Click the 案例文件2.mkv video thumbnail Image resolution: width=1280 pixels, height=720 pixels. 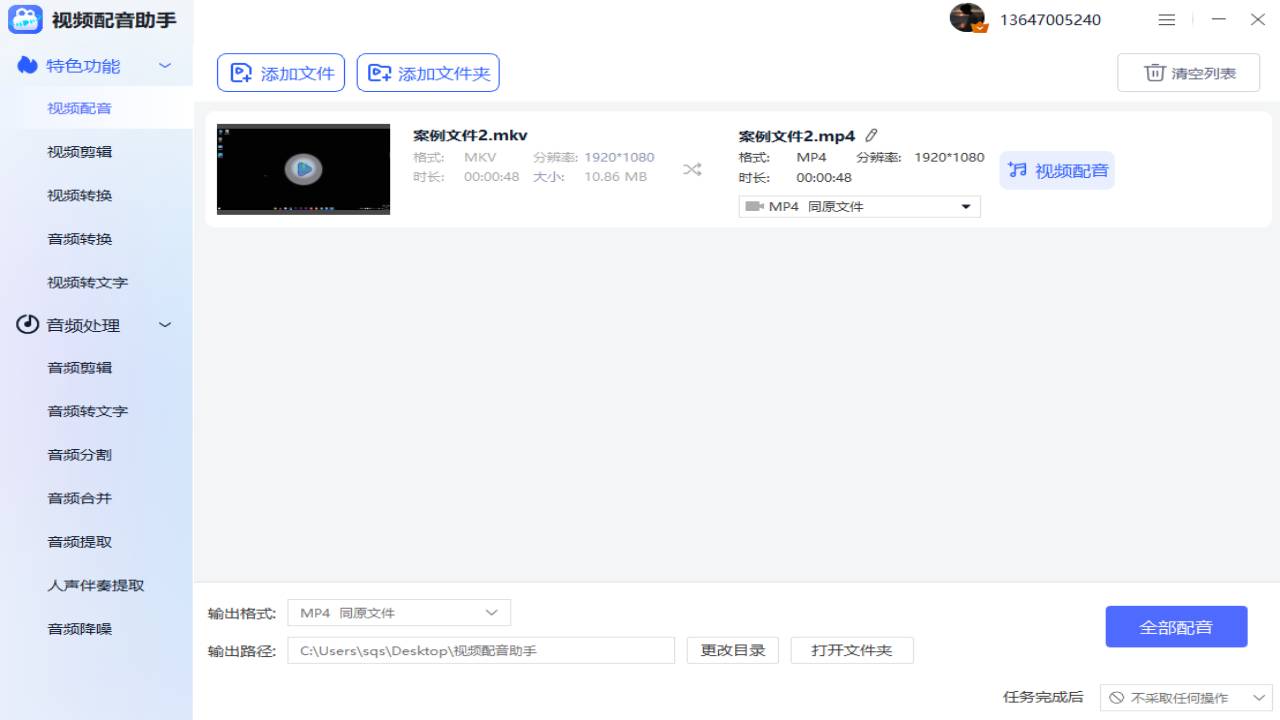(x=303, y=168)
